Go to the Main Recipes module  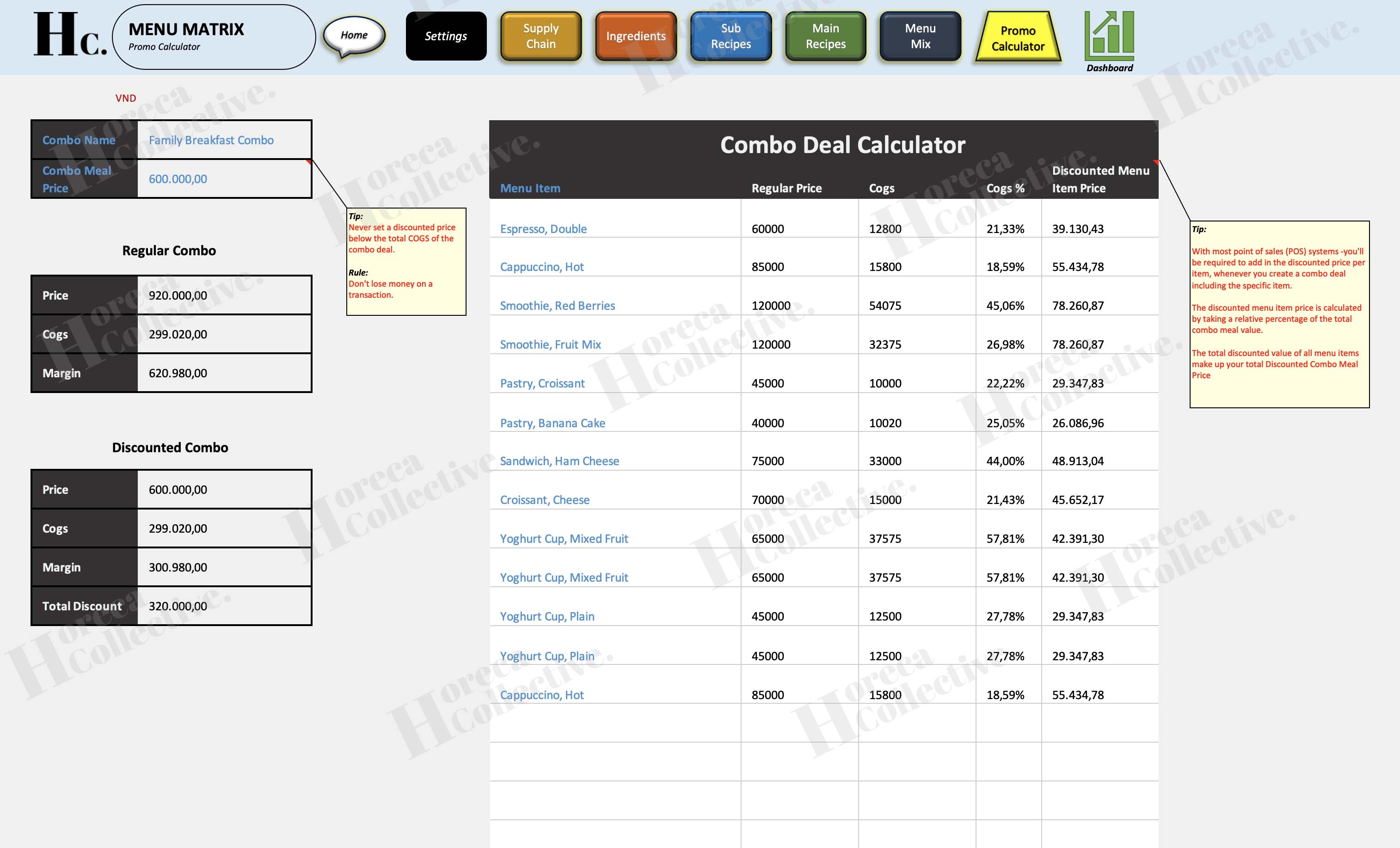coord(824,36)
